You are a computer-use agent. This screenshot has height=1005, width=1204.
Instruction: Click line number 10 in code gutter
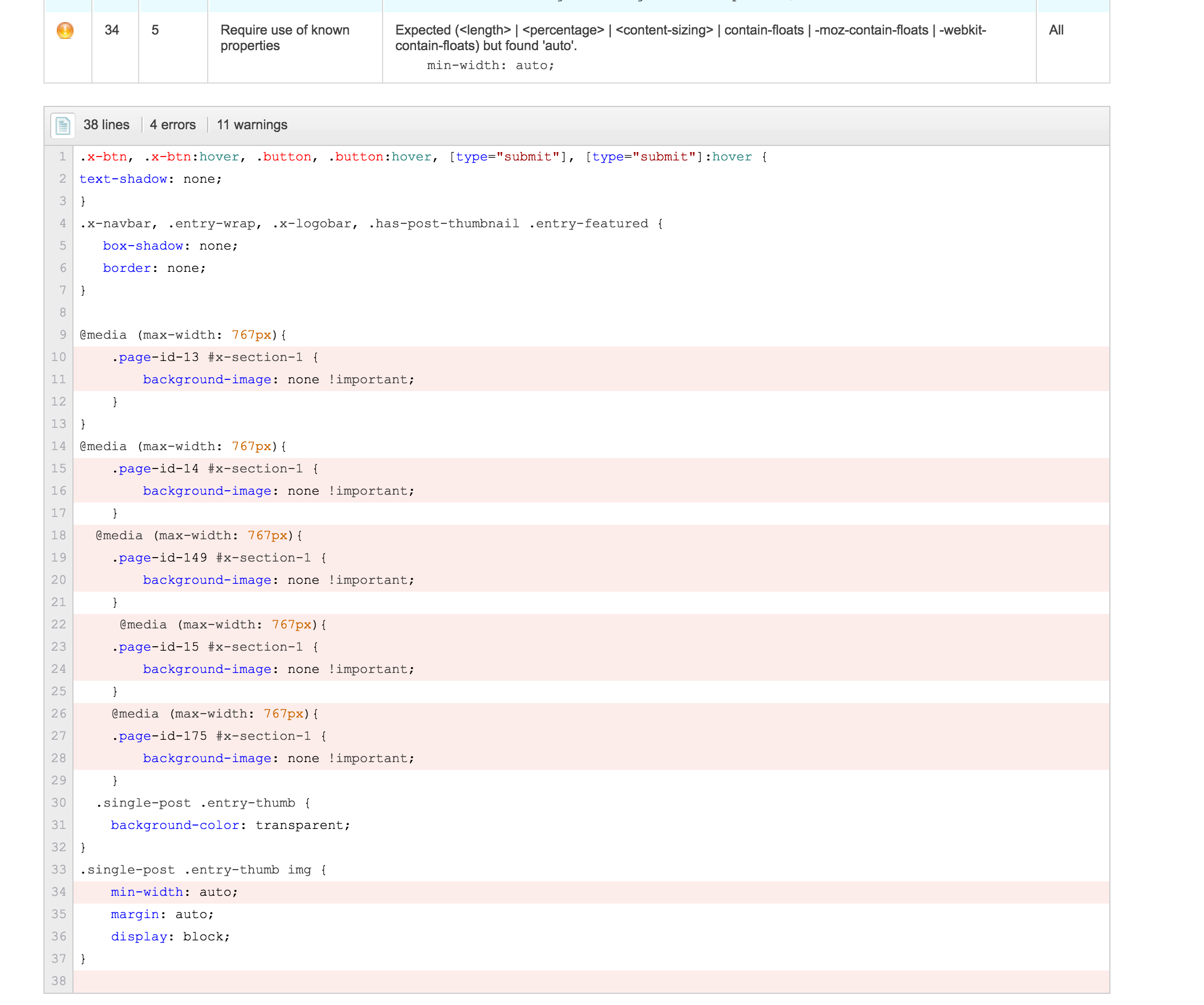(x=58, y=357)
